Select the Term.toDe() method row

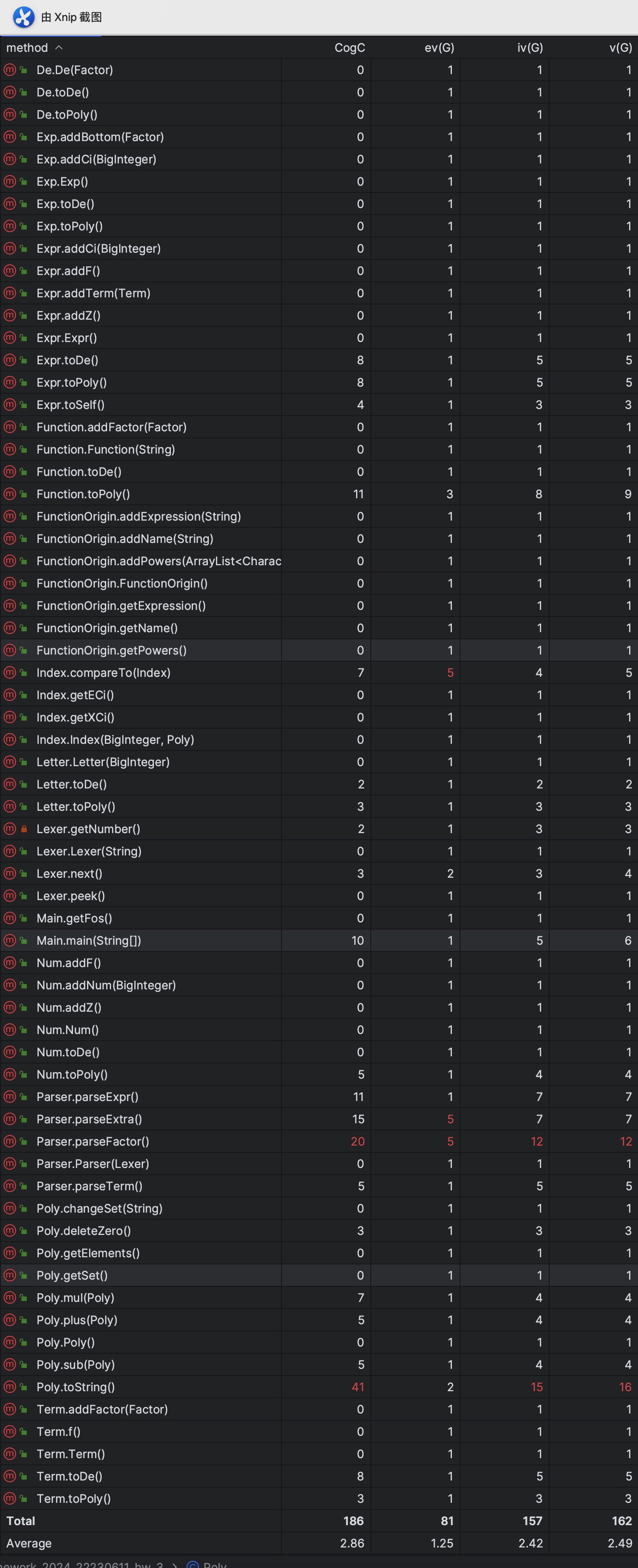coord(319,1476)
